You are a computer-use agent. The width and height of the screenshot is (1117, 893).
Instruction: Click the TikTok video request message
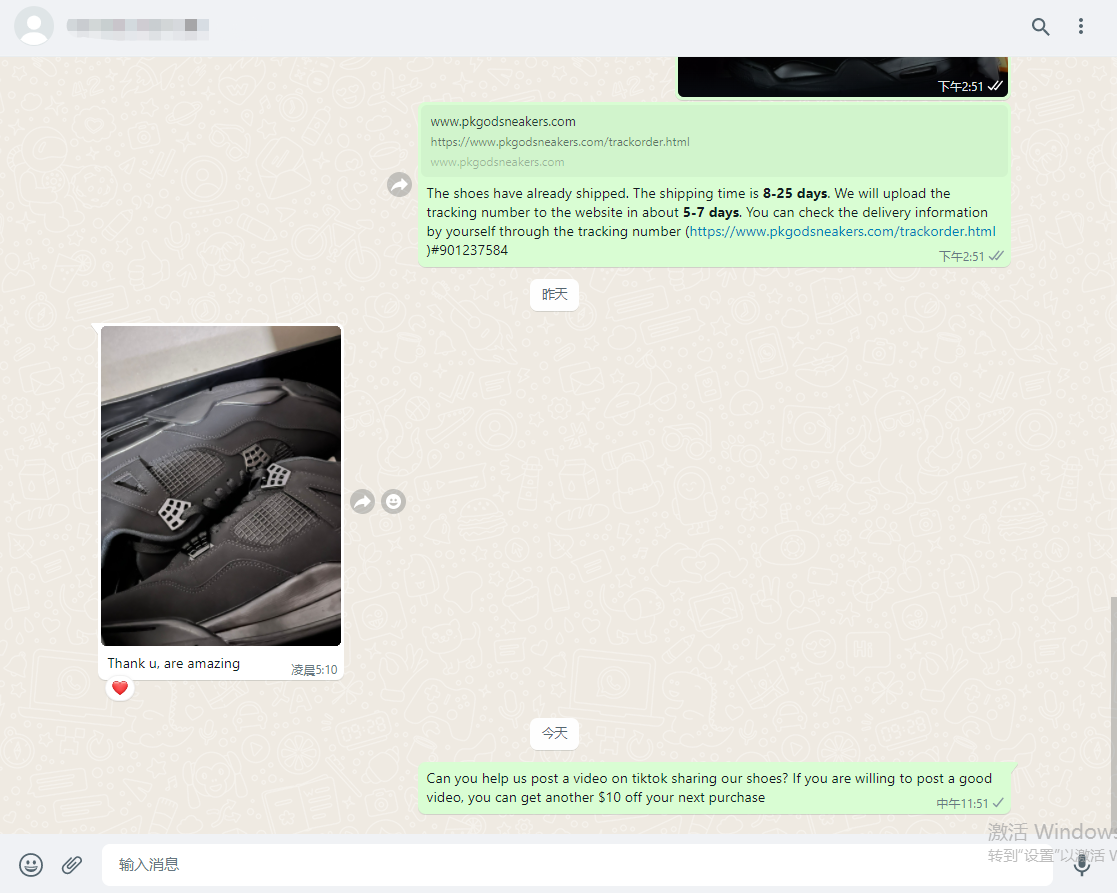709,788
